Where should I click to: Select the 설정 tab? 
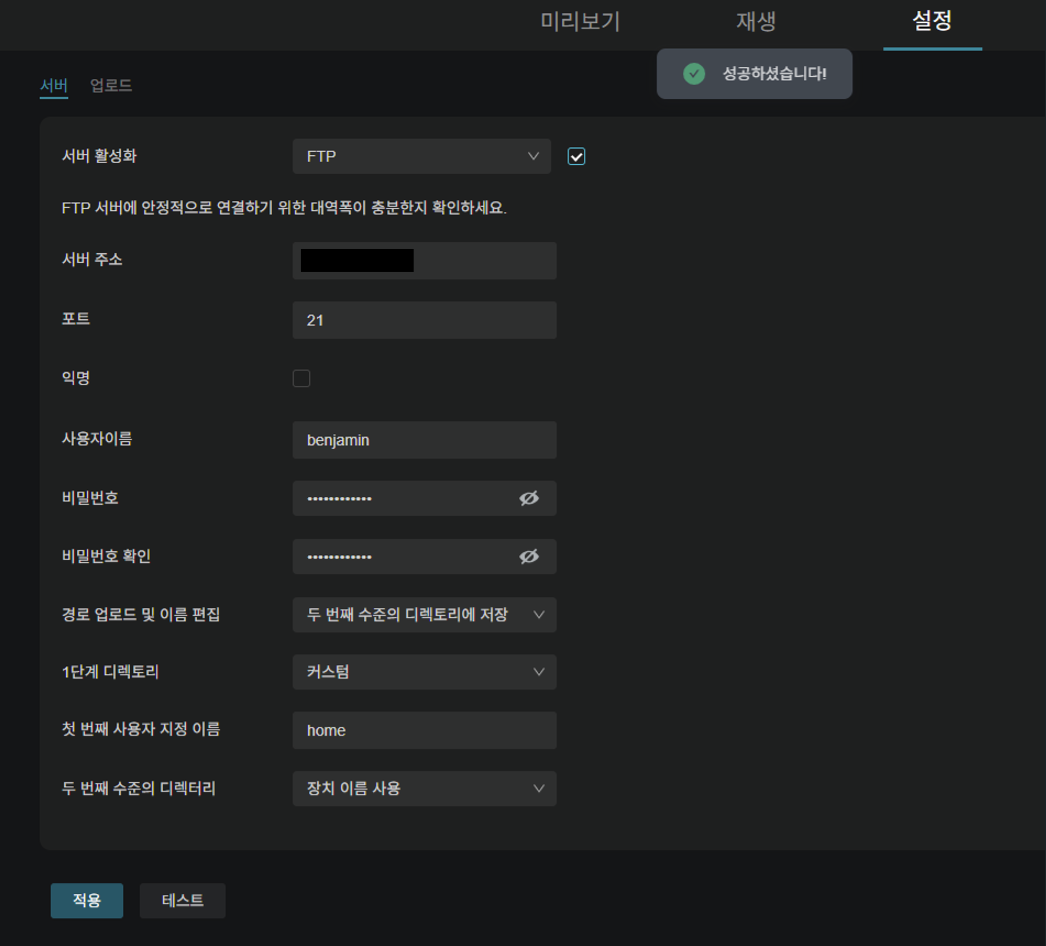click(x=932, y=21)
